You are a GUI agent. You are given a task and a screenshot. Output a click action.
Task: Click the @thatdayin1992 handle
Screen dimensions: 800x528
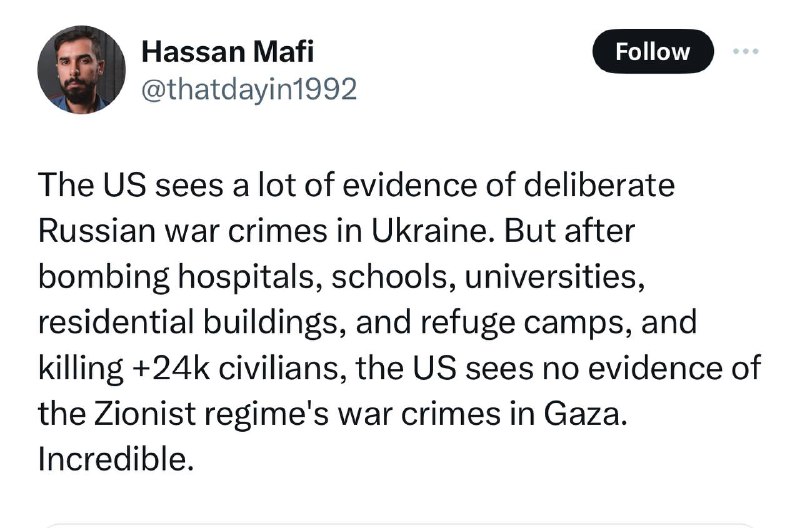(249, 89)
